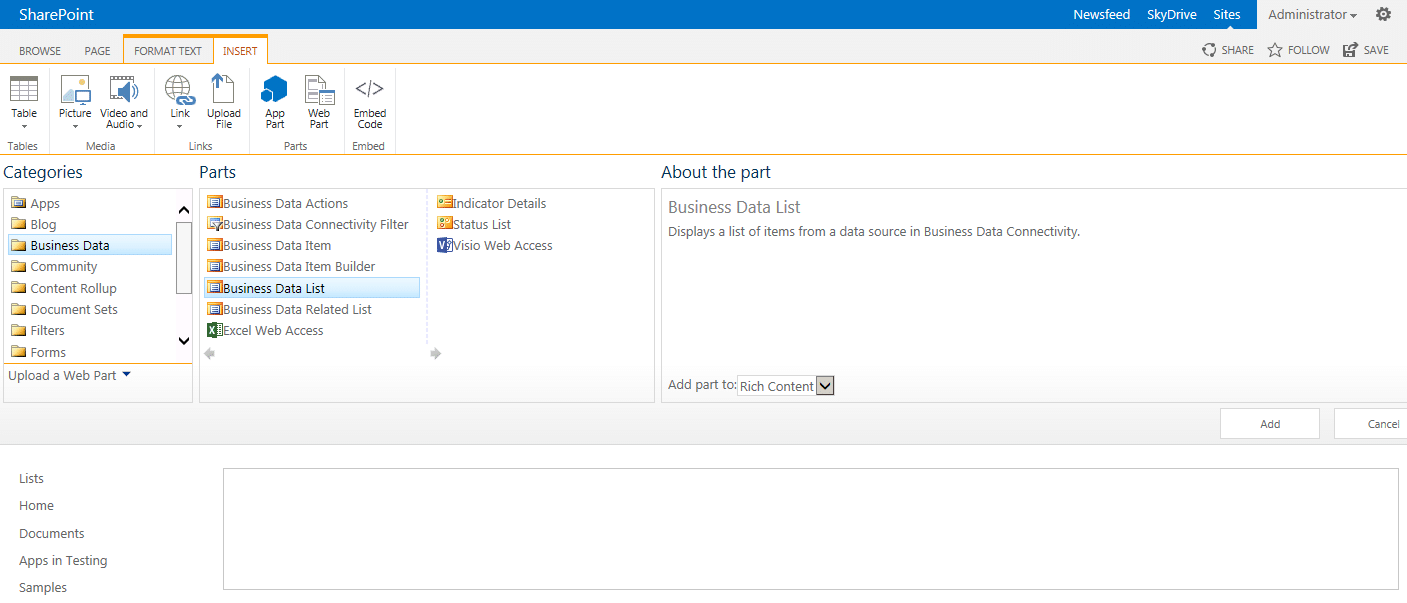Select Business Data Item Builder part

291,266
